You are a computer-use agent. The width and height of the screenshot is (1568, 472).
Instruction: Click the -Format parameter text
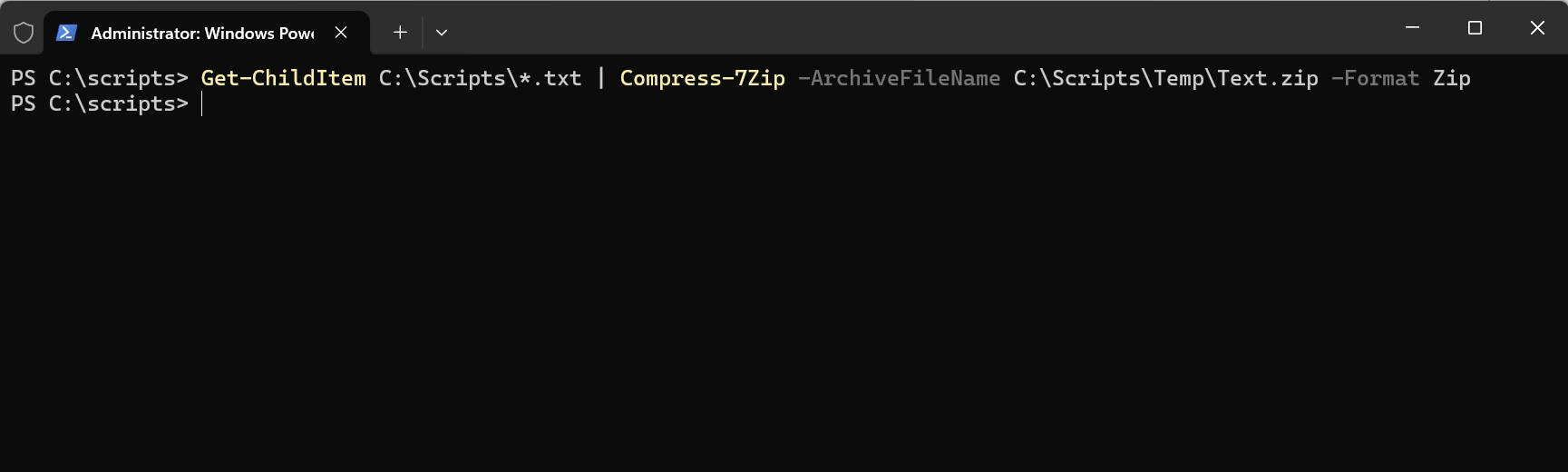[1375, 78]
